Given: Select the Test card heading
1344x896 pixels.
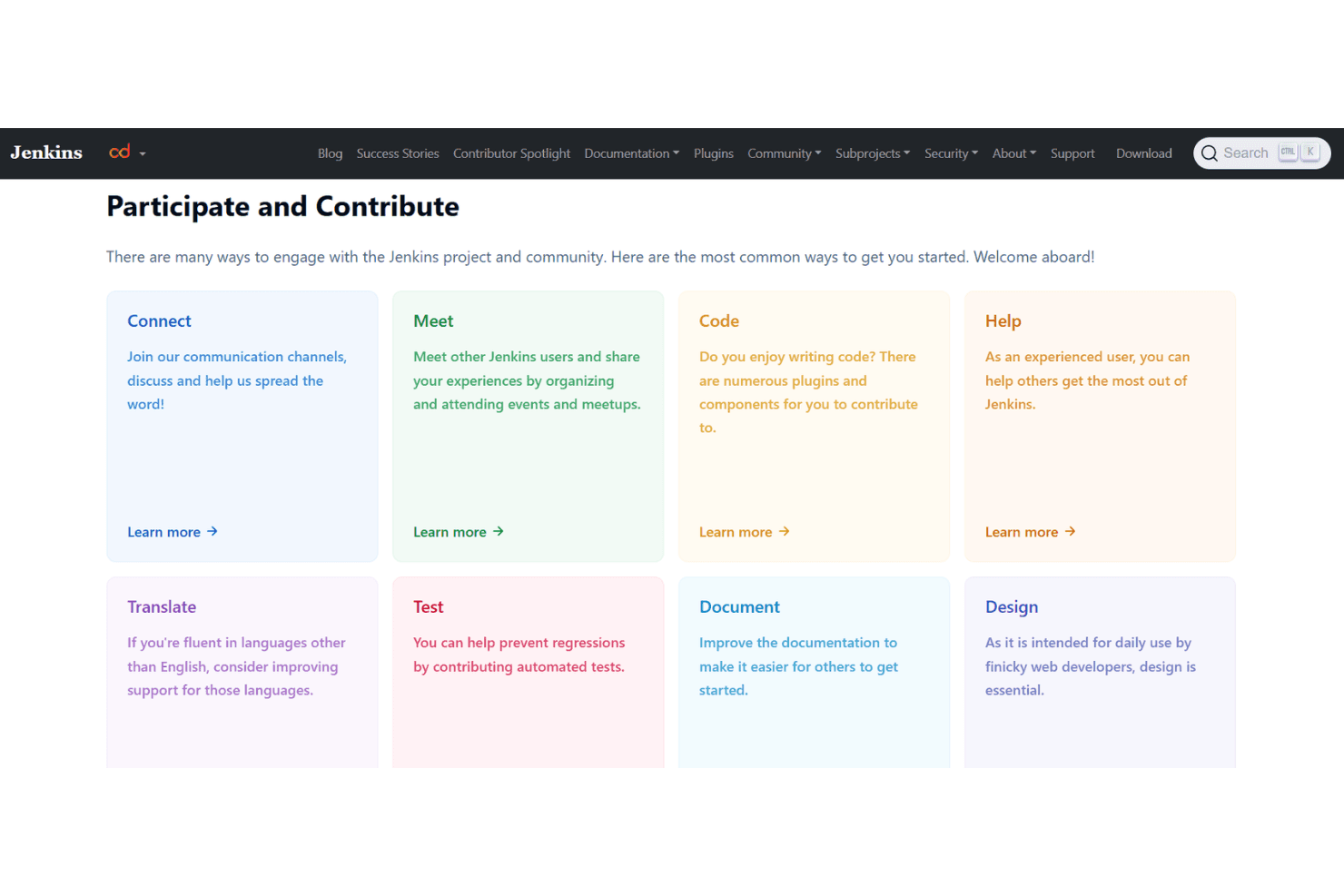Looking at the screenshot, I should (429, 607).
